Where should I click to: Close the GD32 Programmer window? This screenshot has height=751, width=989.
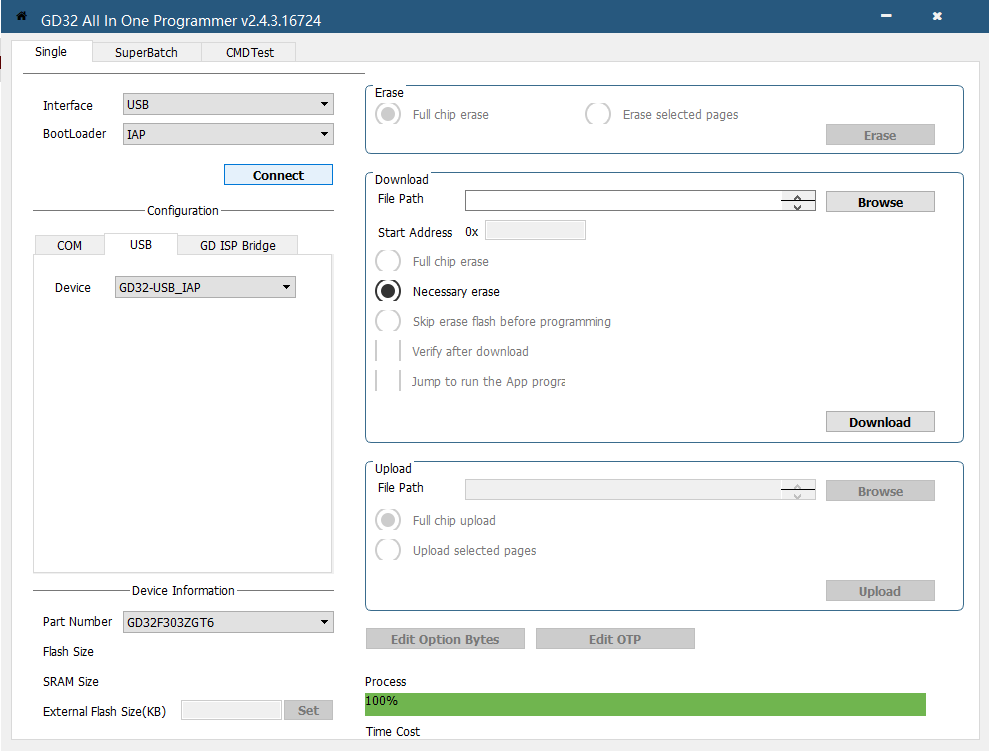click(x=937, y=16)
